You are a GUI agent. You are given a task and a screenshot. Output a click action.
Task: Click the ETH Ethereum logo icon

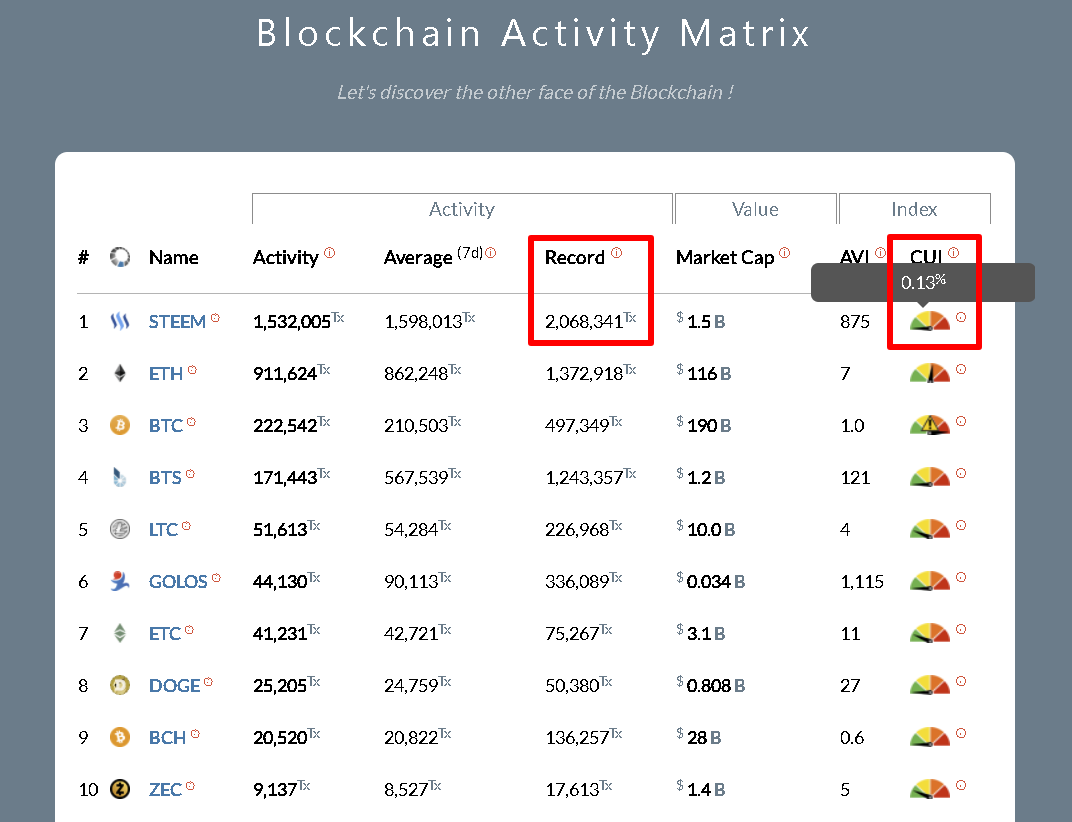(120, 373)
